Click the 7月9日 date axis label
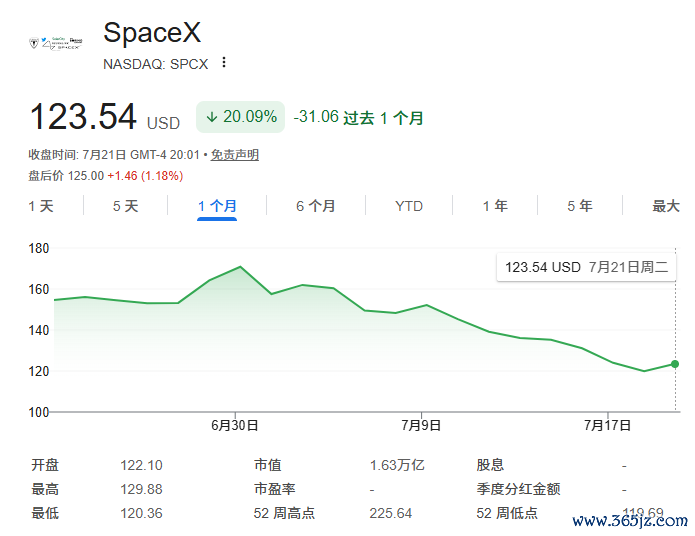This screenshot has width=695, height=536. [421, 426]
